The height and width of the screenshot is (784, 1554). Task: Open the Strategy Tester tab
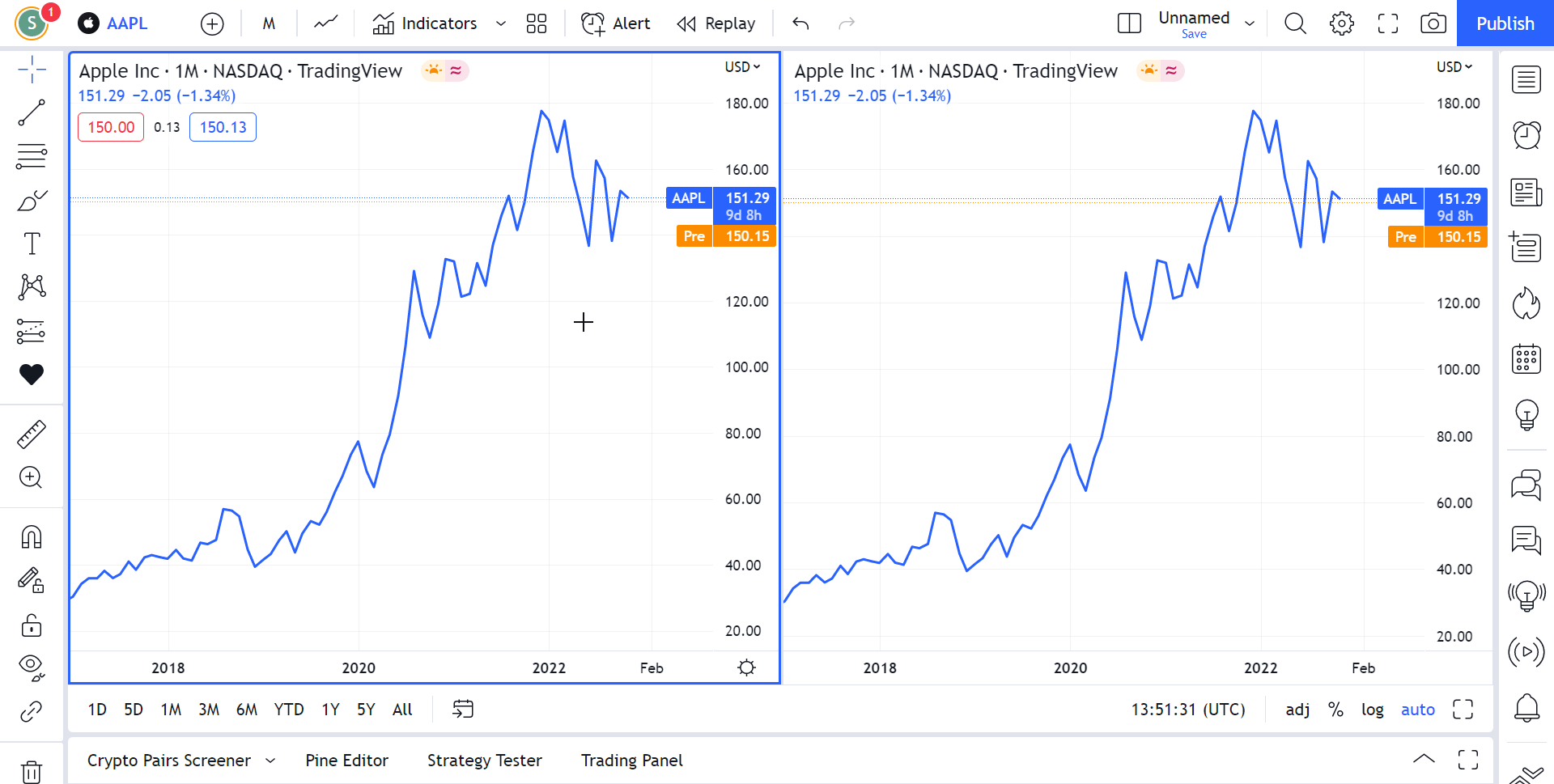[x=484, y=761]
